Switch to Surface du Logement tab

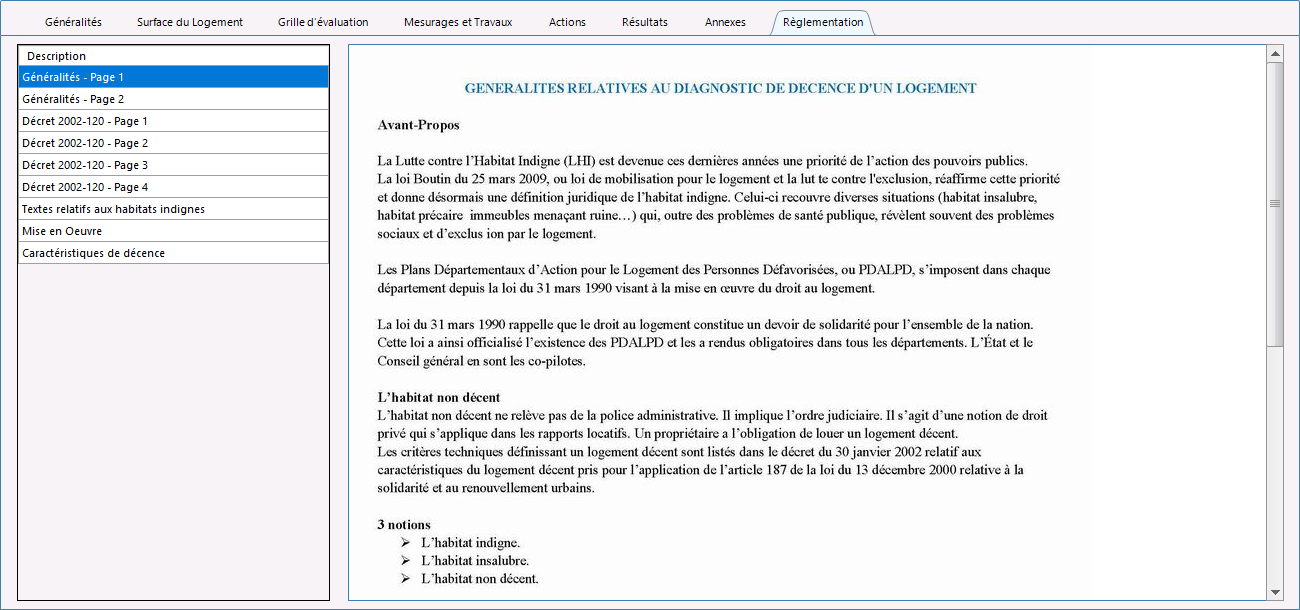(189, 22)
